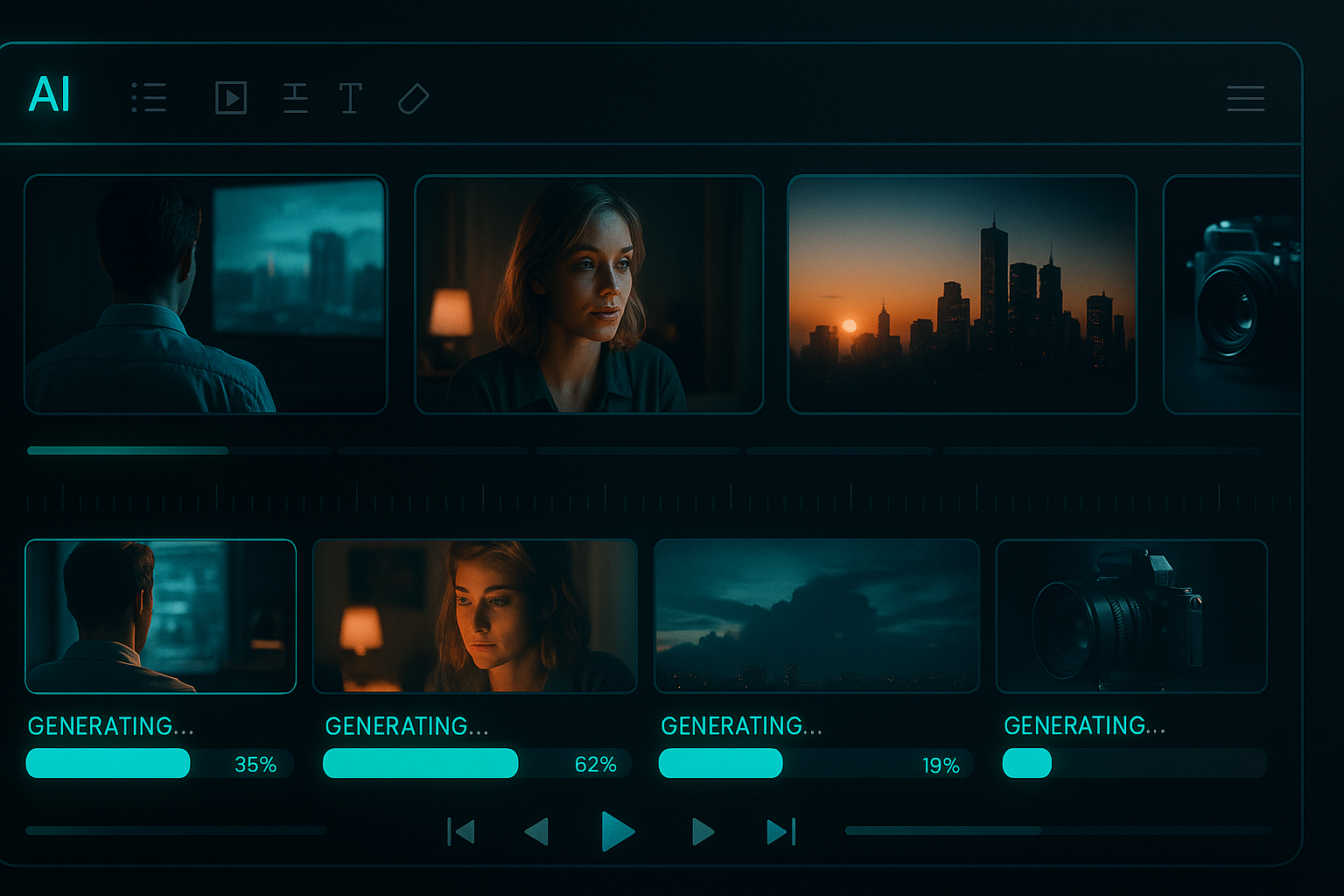Screen dimensions: 1344x896
Task: Click the 19% value
Action: pos(941,766)
